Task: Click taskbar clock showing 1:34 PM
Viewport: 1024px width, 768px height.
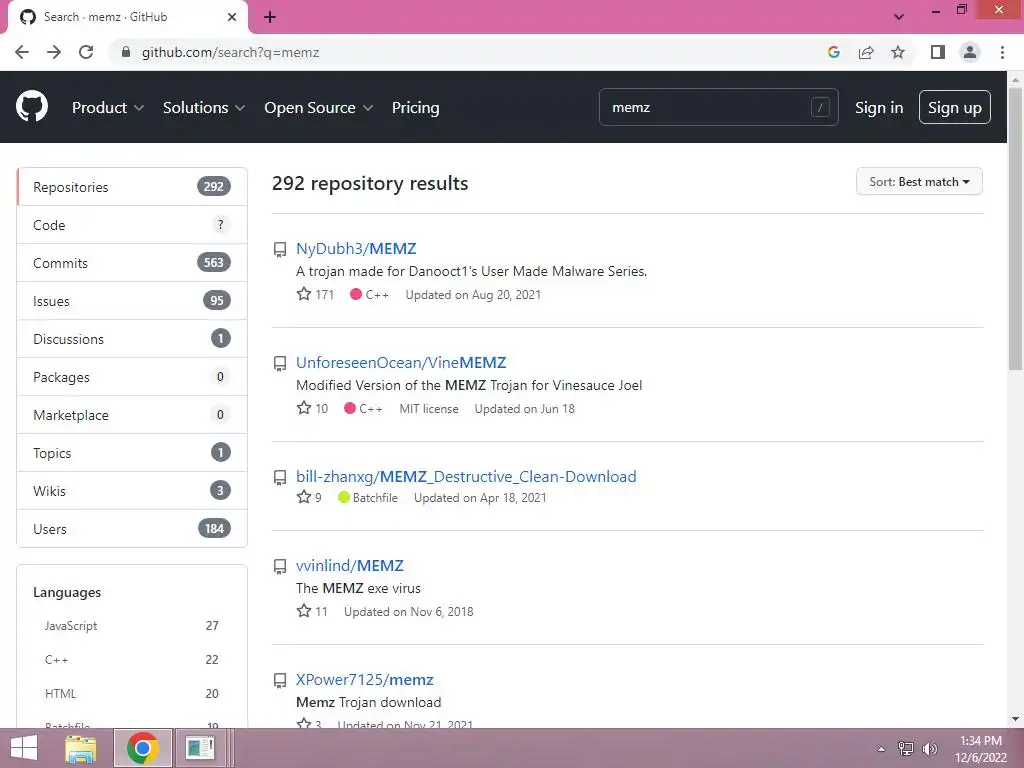Action: (980, 749)
